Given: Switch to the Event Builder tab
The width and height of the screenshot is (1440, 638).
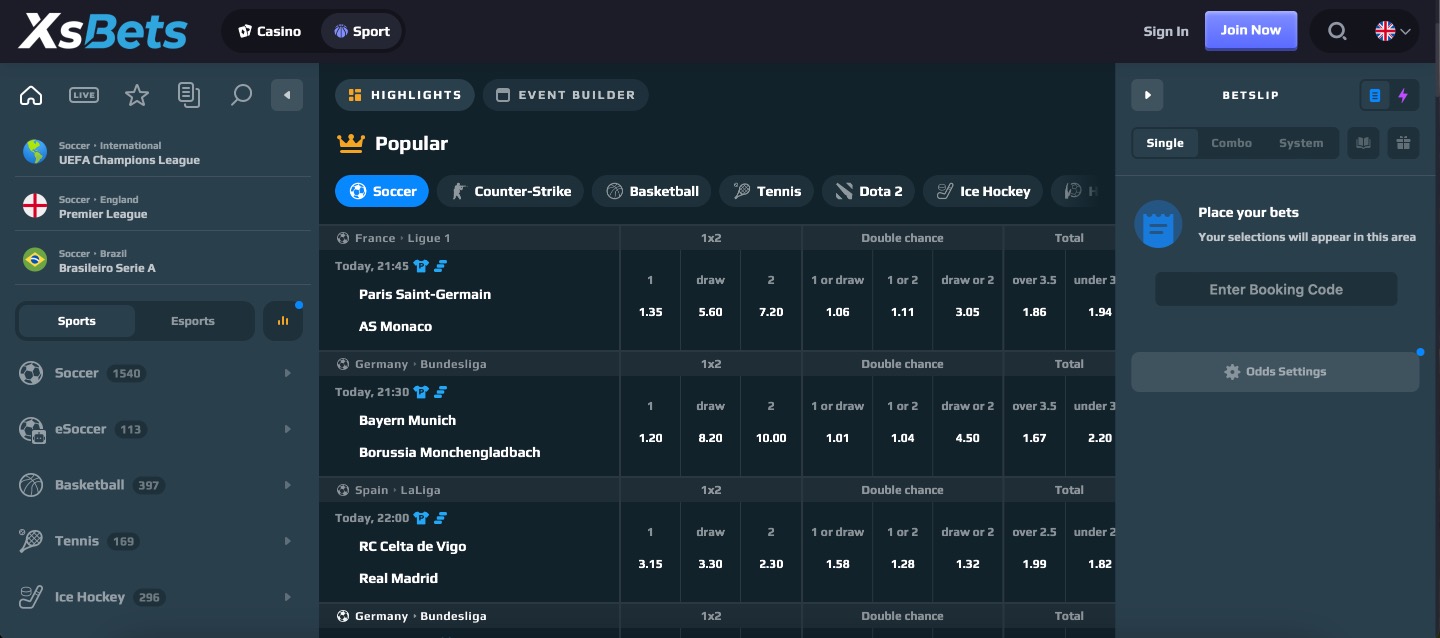Looking at the screenshot, I should tap(566, 95).
